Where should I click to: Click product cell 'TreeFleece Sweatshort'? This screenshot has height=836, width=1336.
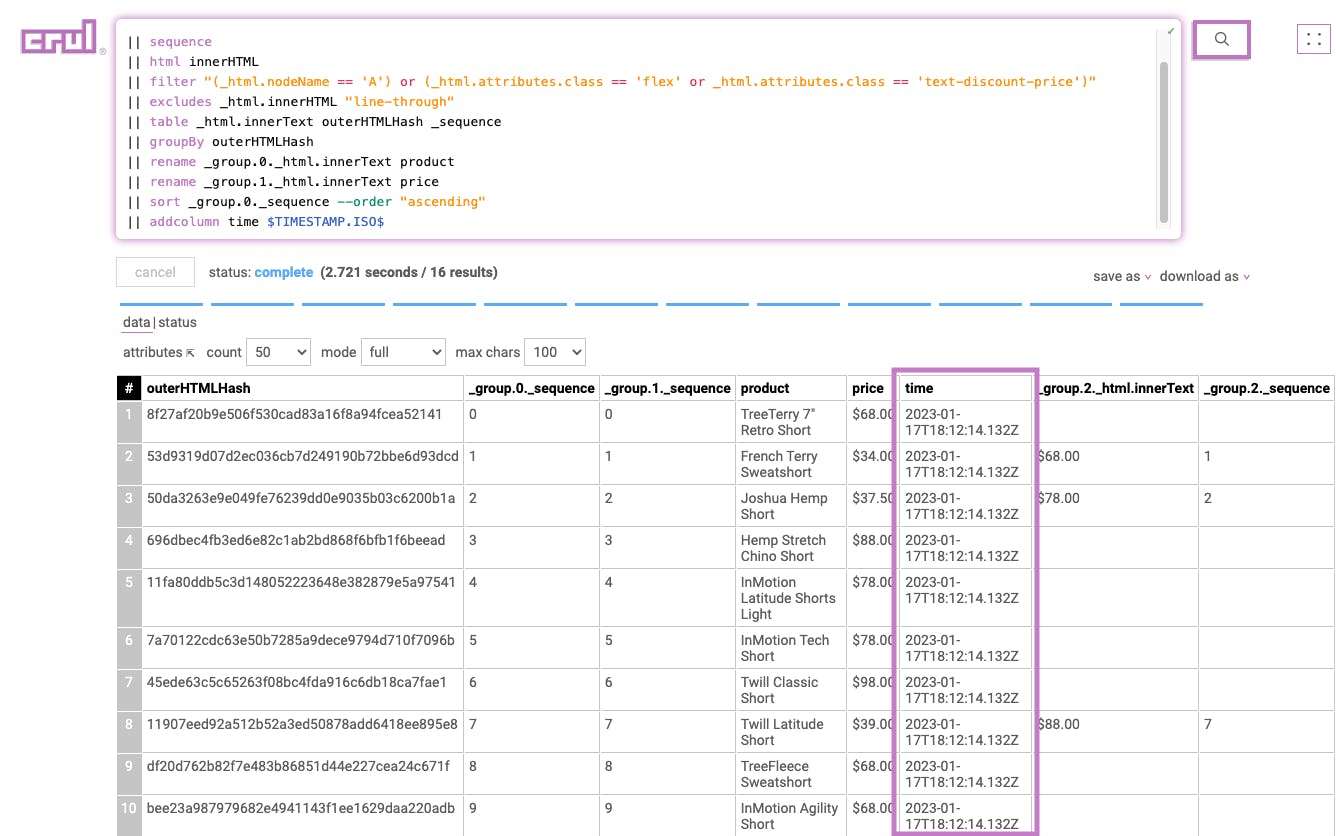coord(791,774)
